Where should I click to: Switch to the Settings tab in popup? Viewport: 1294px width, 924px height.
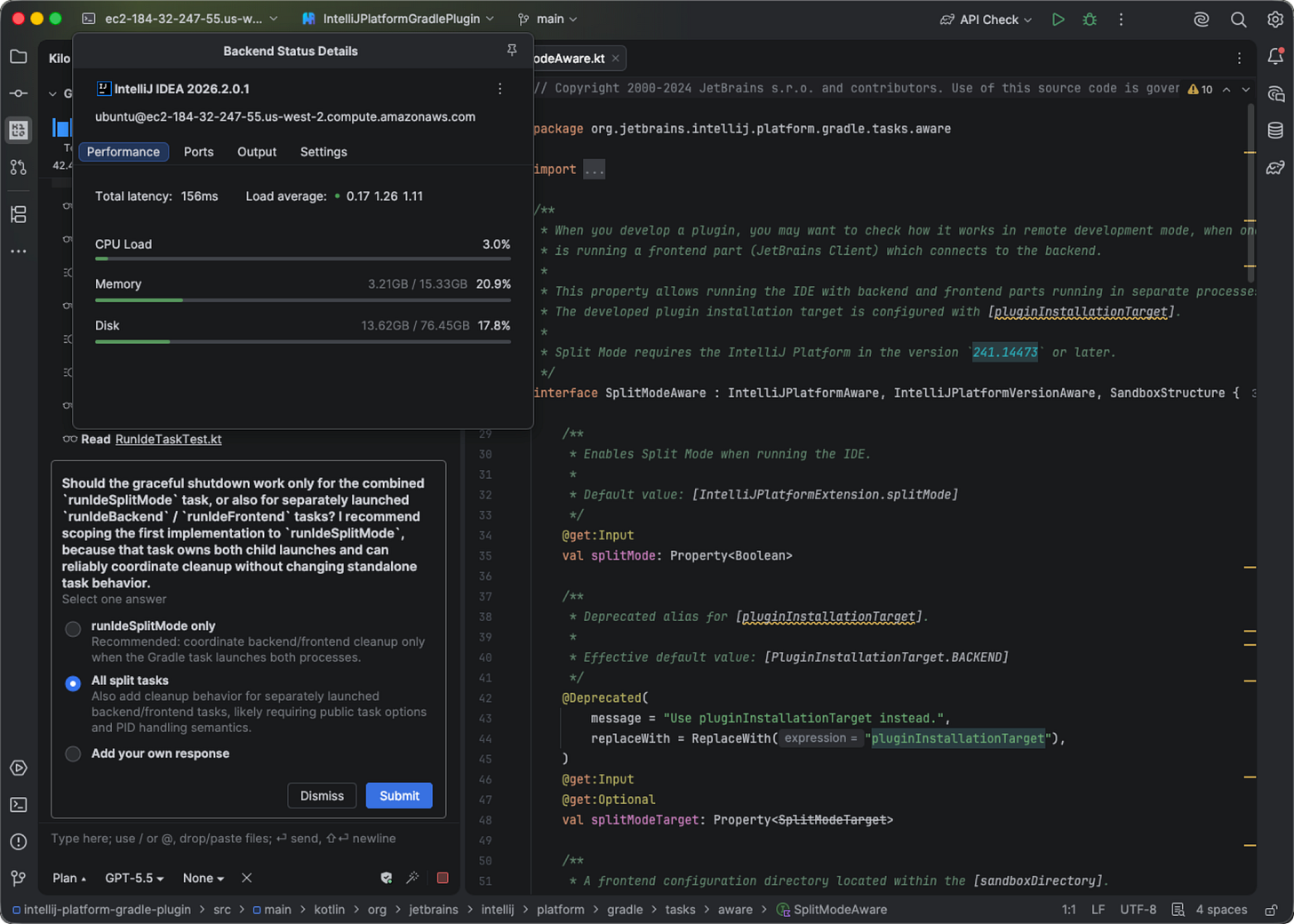click(323, 152)
